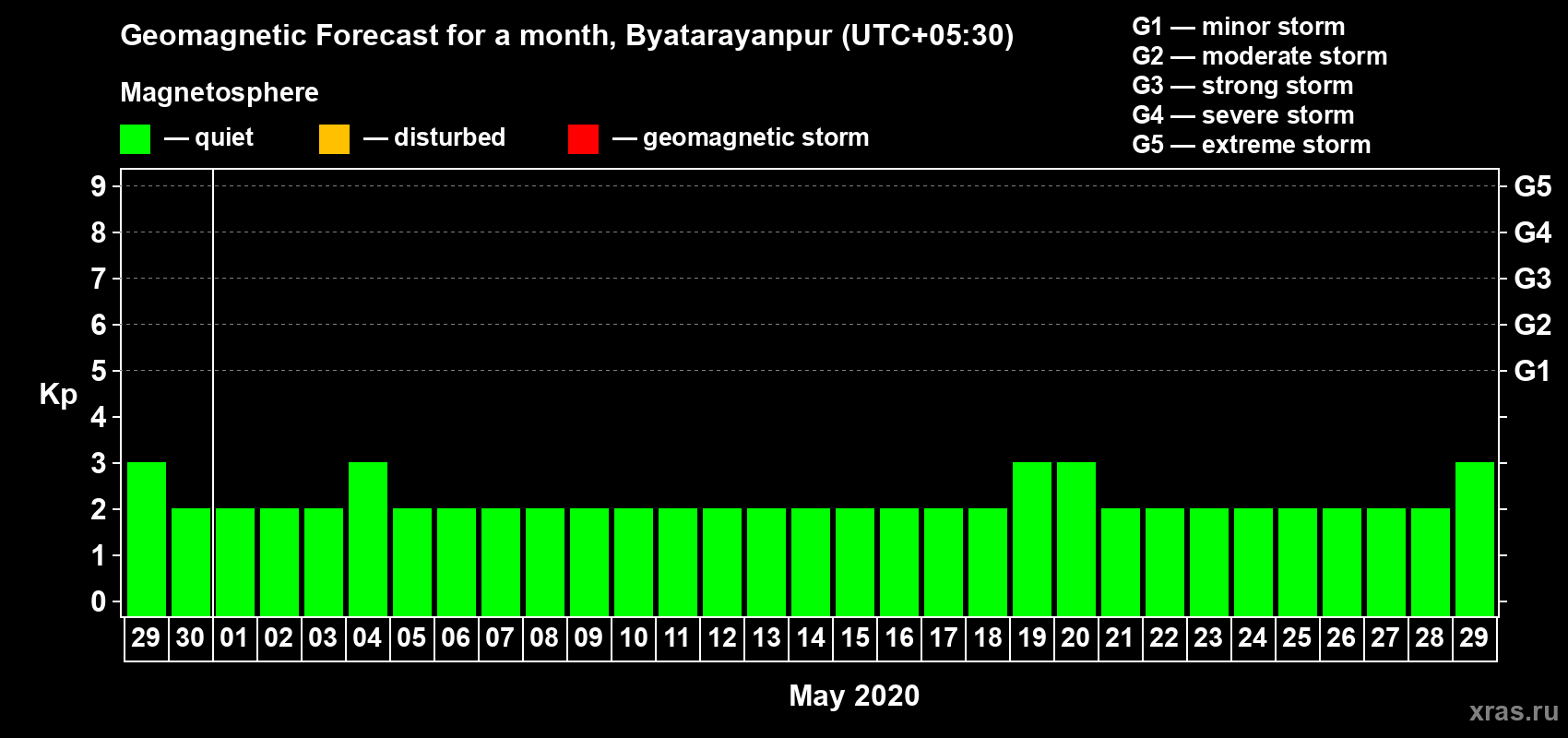Click the Kp value 0 on left axis

(99, 601)
